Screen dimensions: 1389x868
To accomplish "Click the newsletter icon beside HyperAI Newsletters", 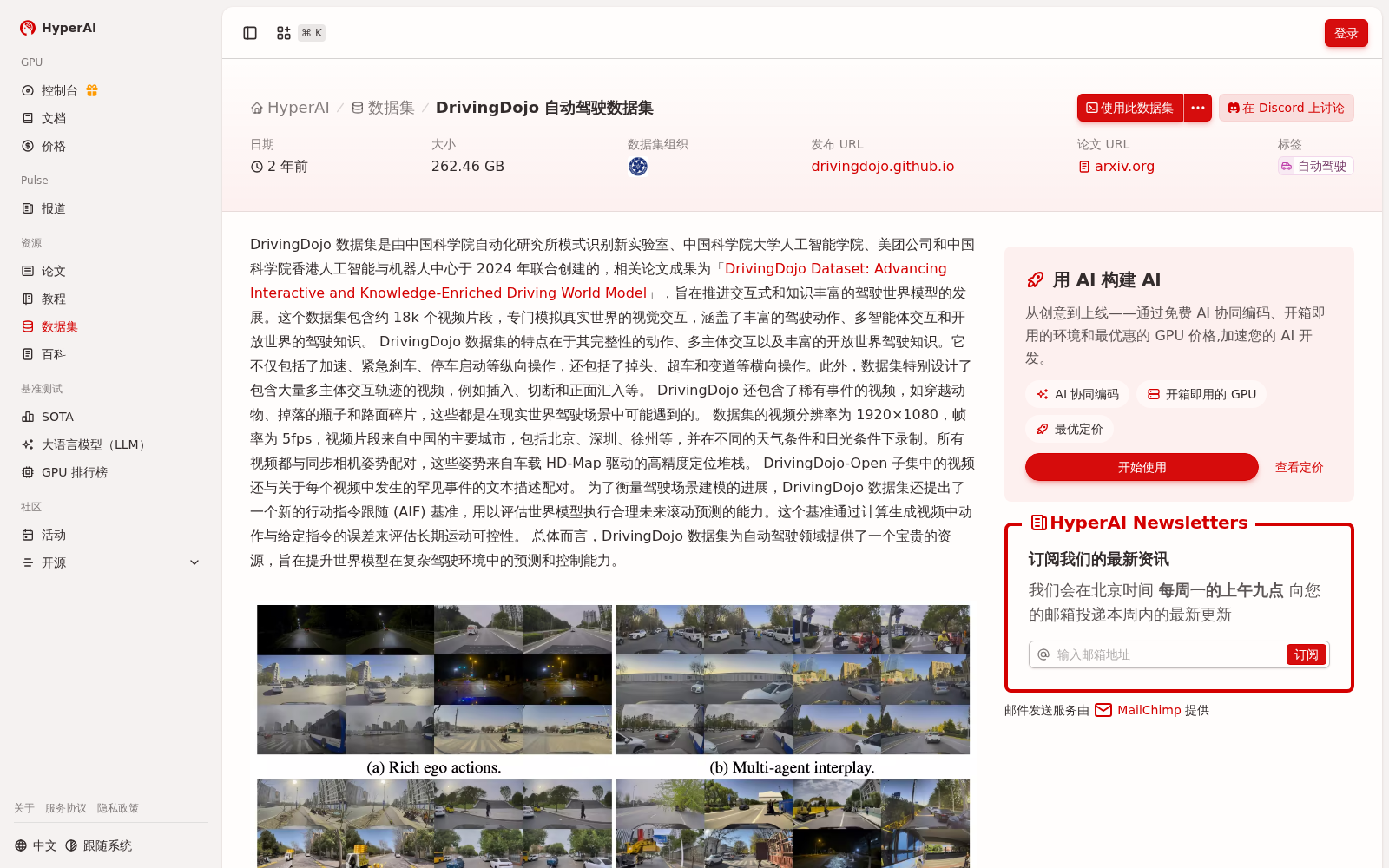I will 1038,523.
